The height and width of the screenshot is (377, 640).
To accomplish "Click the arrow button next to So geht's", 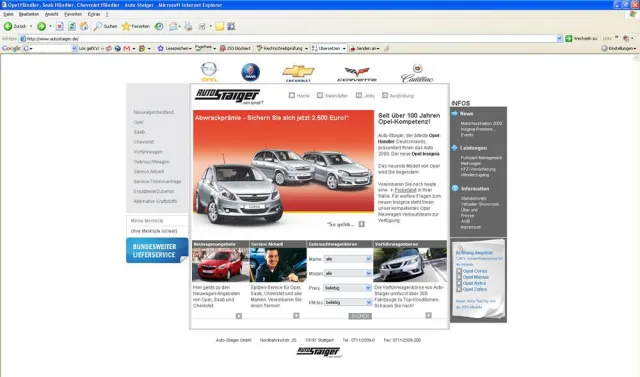I will 362,224.
